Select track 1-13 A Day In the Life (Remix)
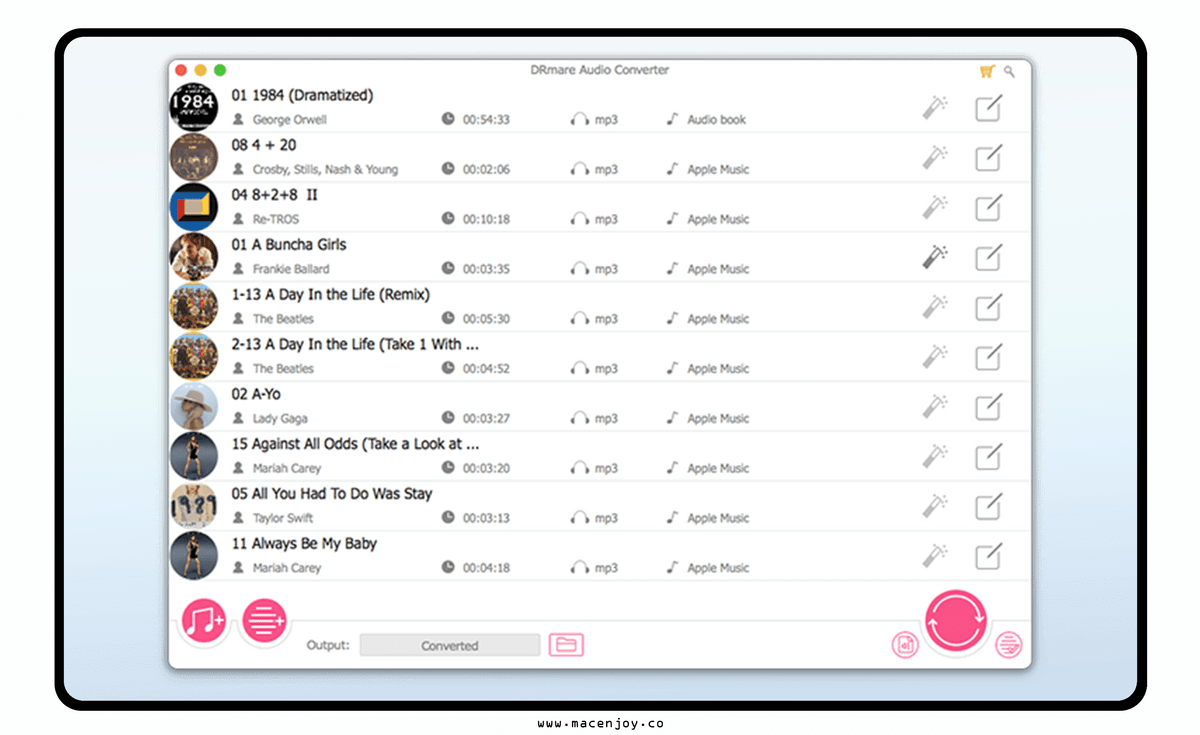 331,295
